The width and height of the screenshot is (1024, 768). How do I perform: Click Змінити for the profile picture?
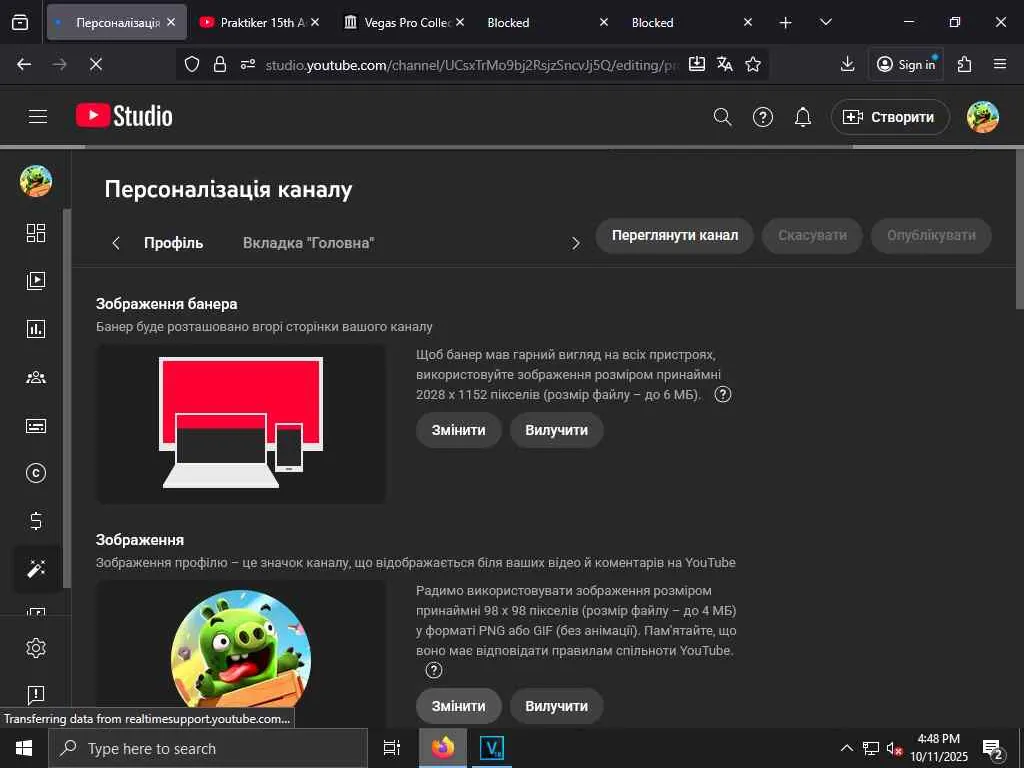point(458,706)
